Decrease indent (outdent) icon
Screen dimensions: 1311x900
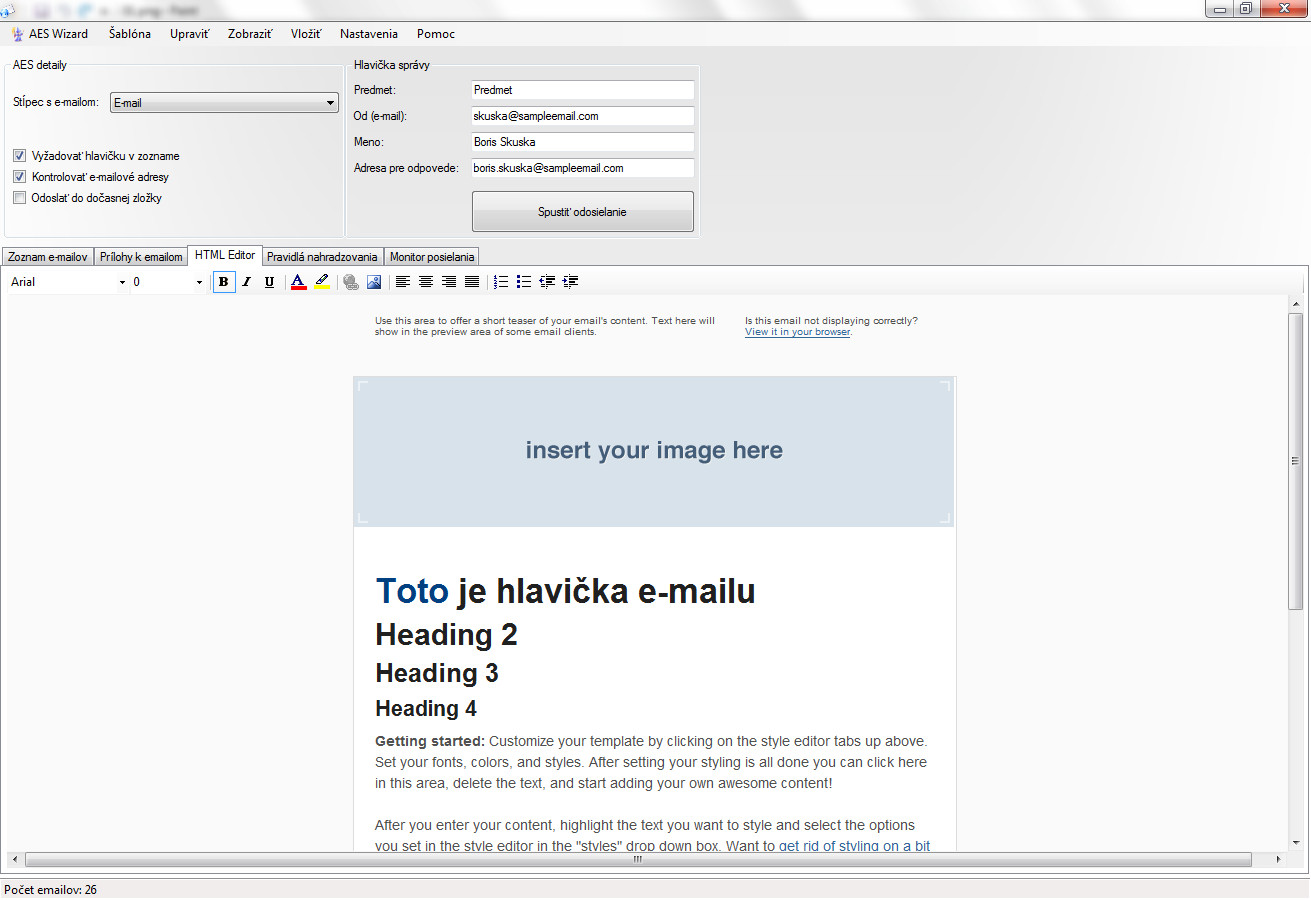coord(547,282)
